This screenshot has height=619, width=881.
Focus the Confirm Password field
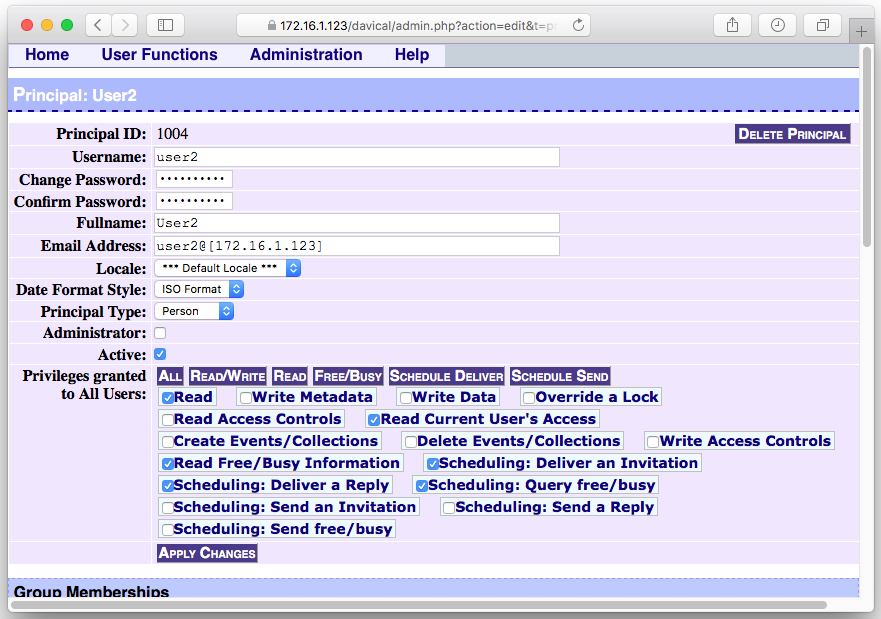(194, 201)
